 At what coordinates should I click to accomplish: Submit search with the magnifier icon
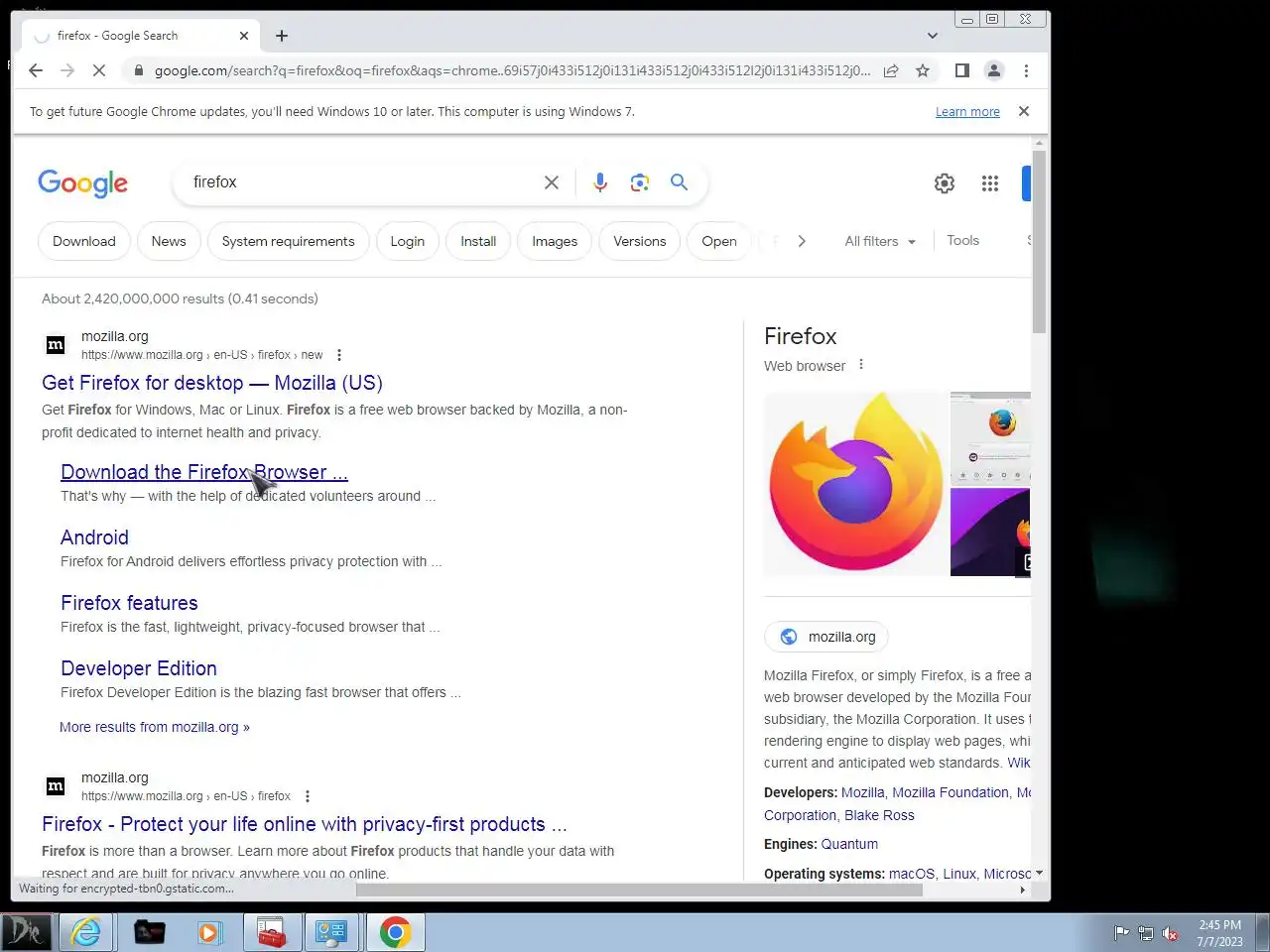click(x=679, y=182)
